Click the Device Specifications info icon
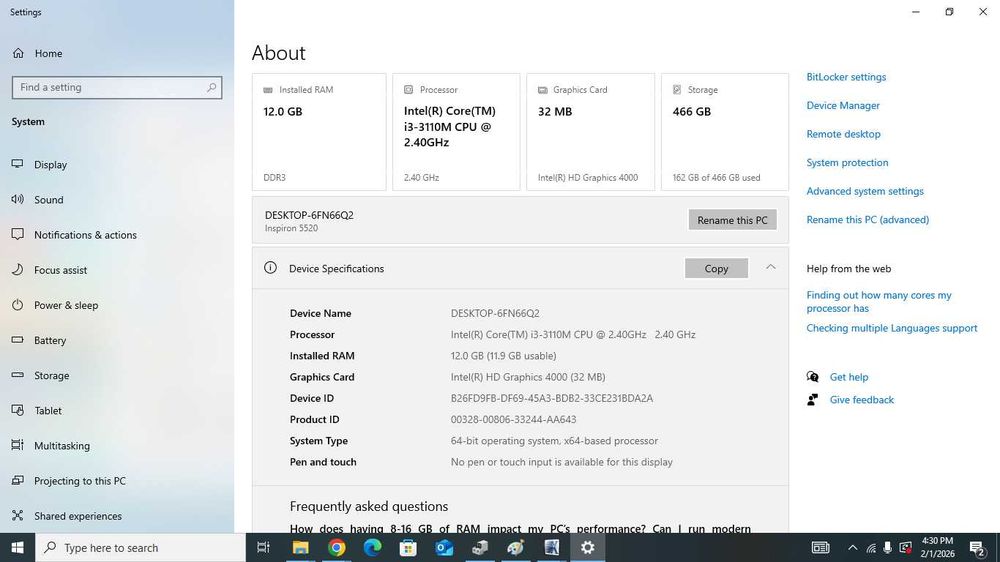This screenshot has width=1000, height=562. click(270, 268)
